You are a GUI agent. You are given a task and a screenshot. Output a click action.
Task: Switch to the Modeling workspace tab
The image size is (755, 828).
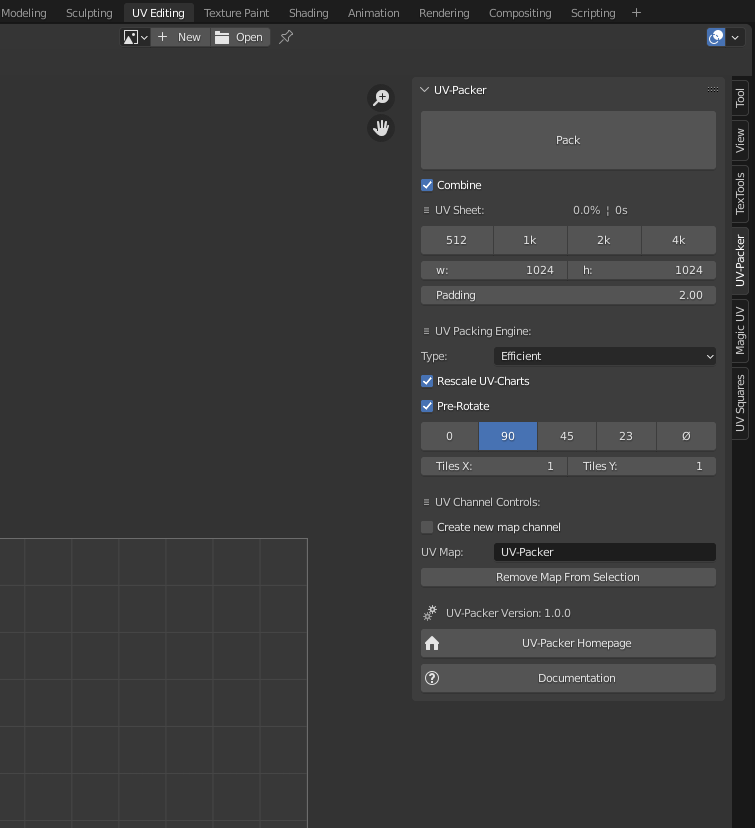coord(24,13)
